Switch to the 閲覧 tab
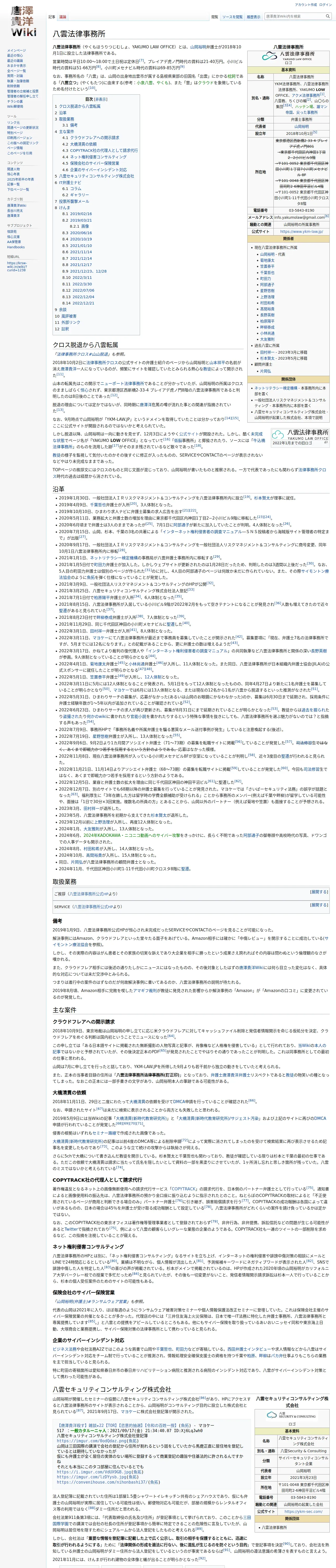The image size is (336, 1568). pyautogui.click(x=215, y=17)
